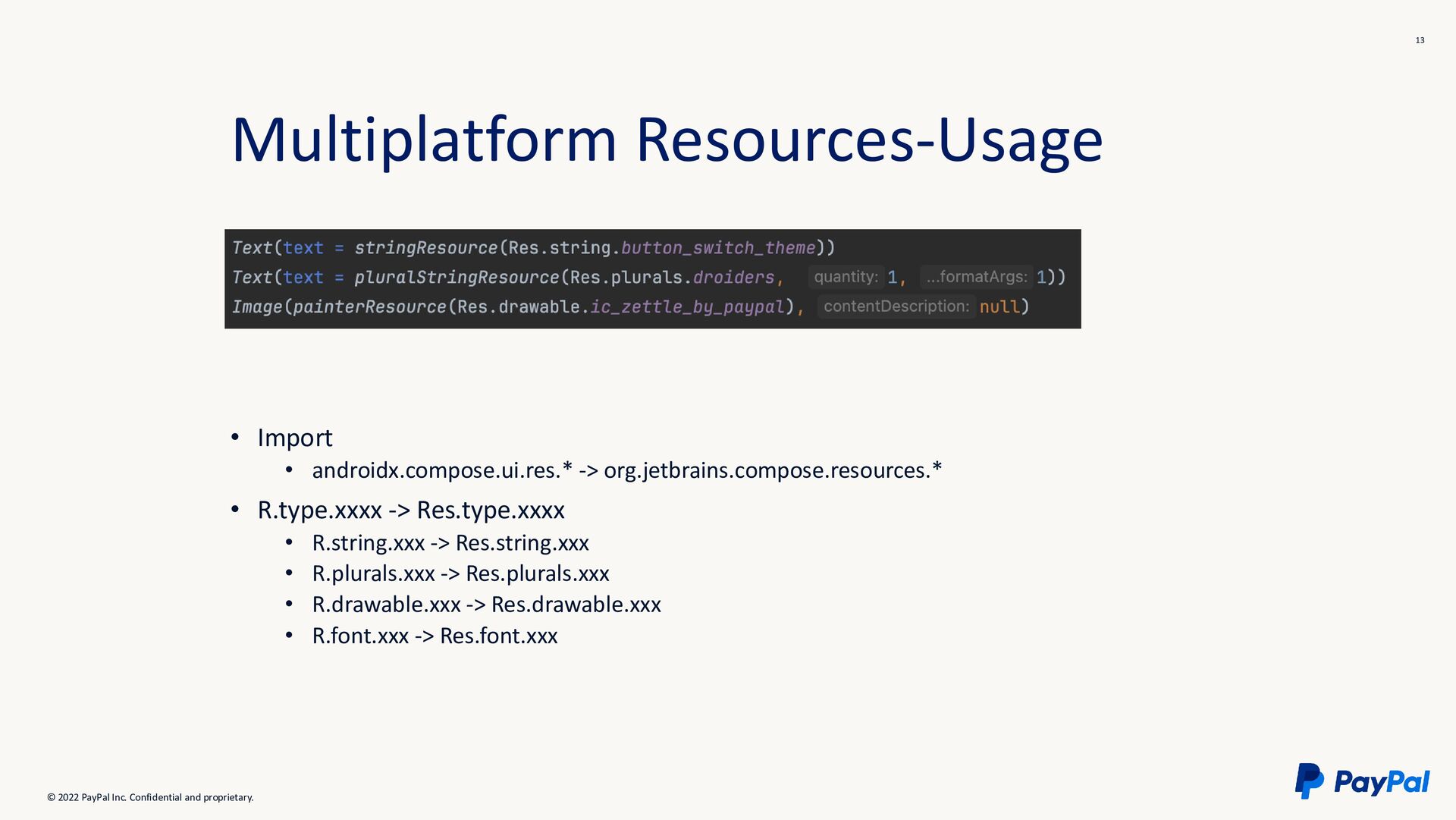
Task: Click the ic_zettle_by_paypal identifier in code
Action: 687,307
